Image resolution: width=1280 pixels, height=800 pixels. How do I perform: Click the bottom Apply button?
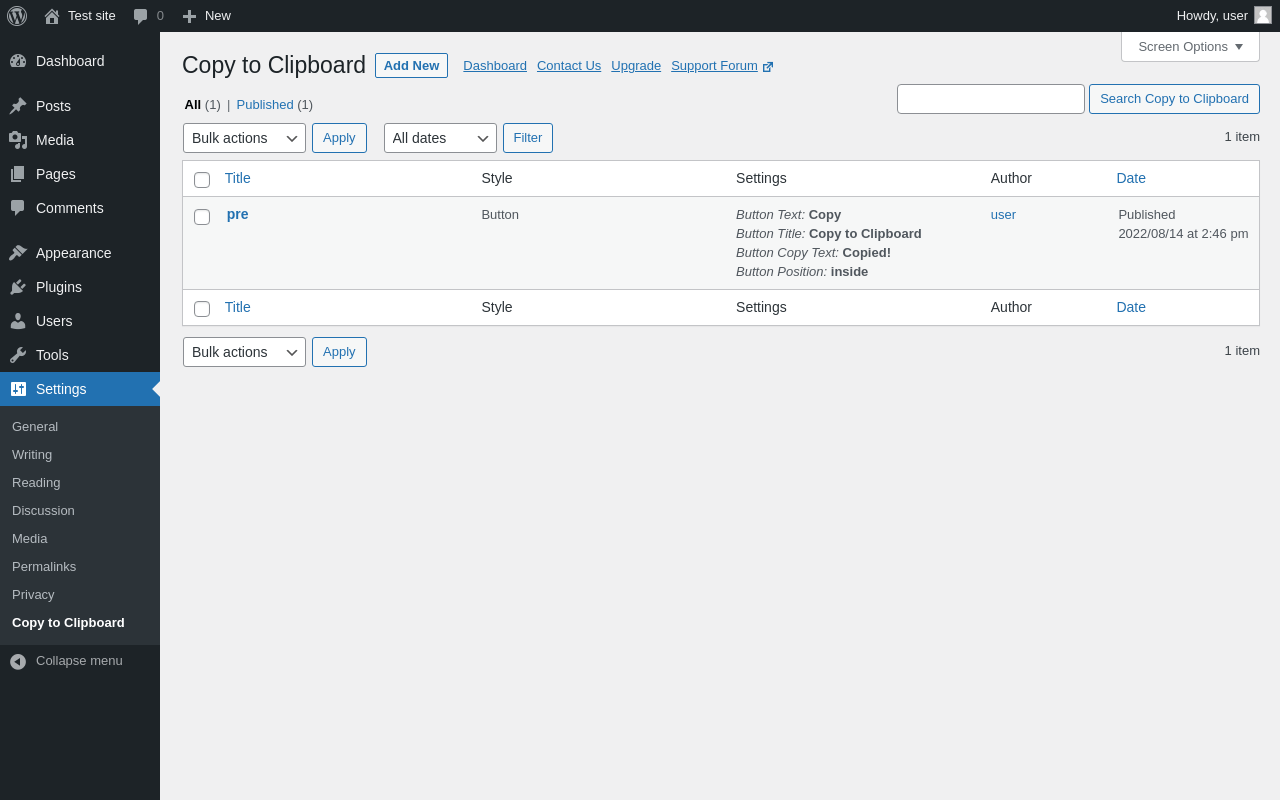pos(339,352)
